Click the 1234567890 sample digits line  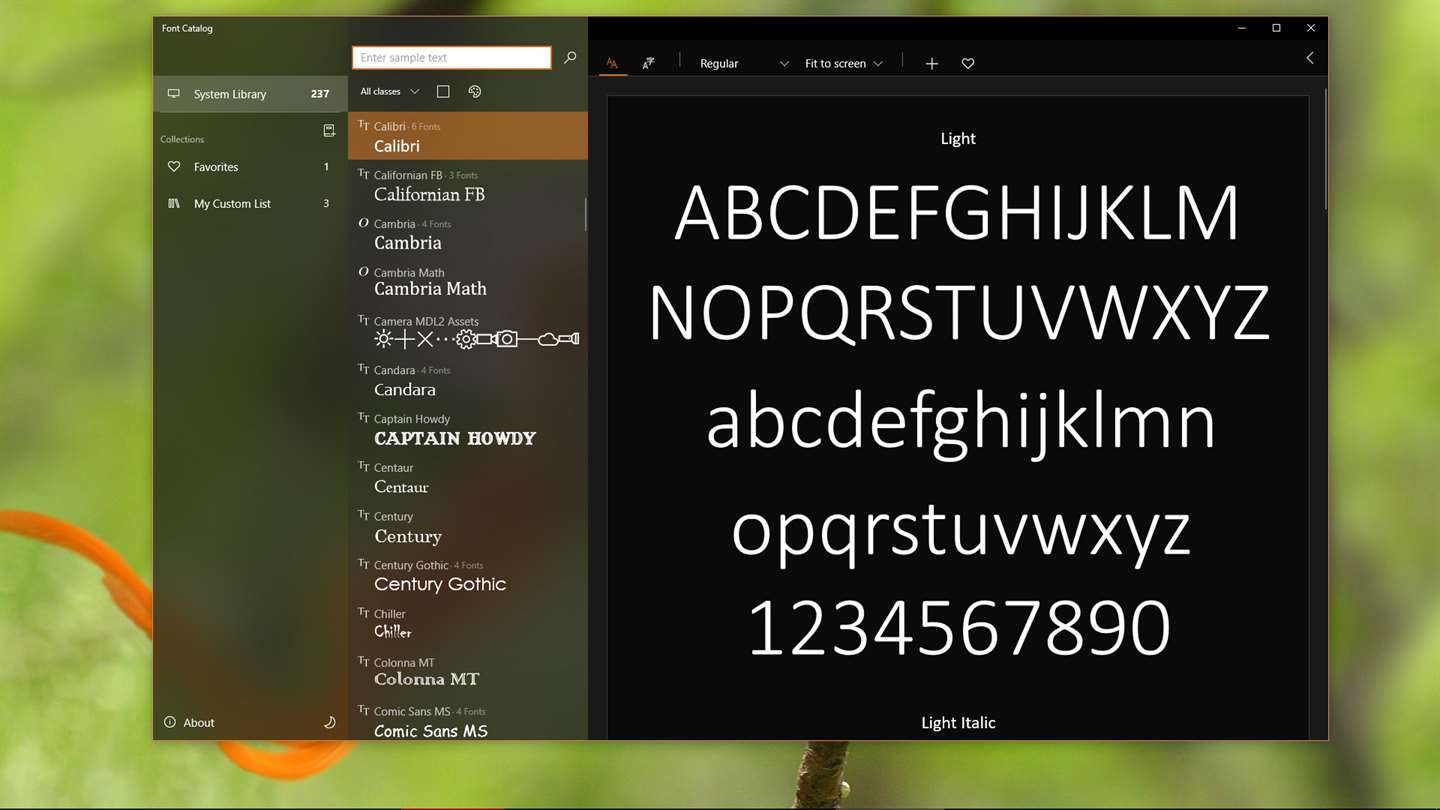pos(959,627)
